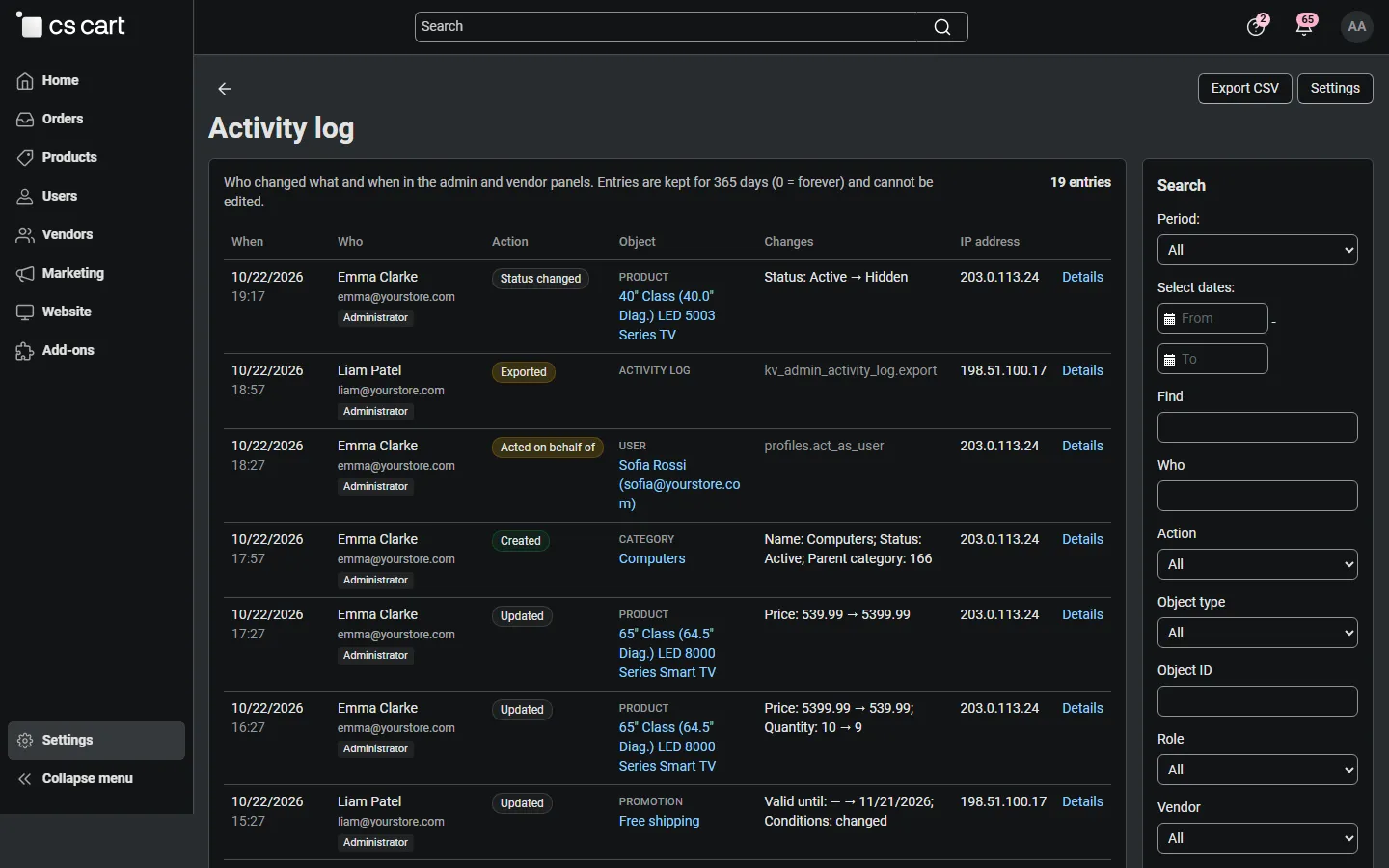Open the Role filter dropdown

tap(1257, 770)
